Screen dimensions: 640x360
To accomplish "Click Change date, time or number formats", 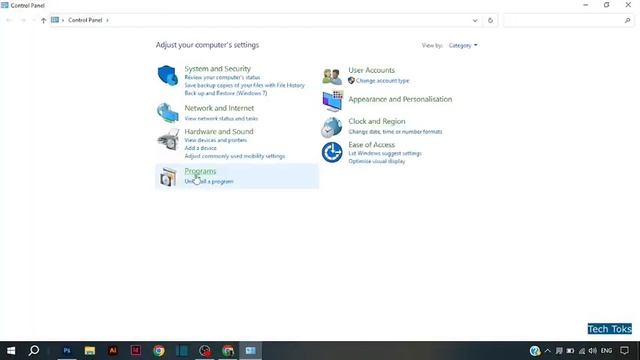I will [x=395, y=131].
